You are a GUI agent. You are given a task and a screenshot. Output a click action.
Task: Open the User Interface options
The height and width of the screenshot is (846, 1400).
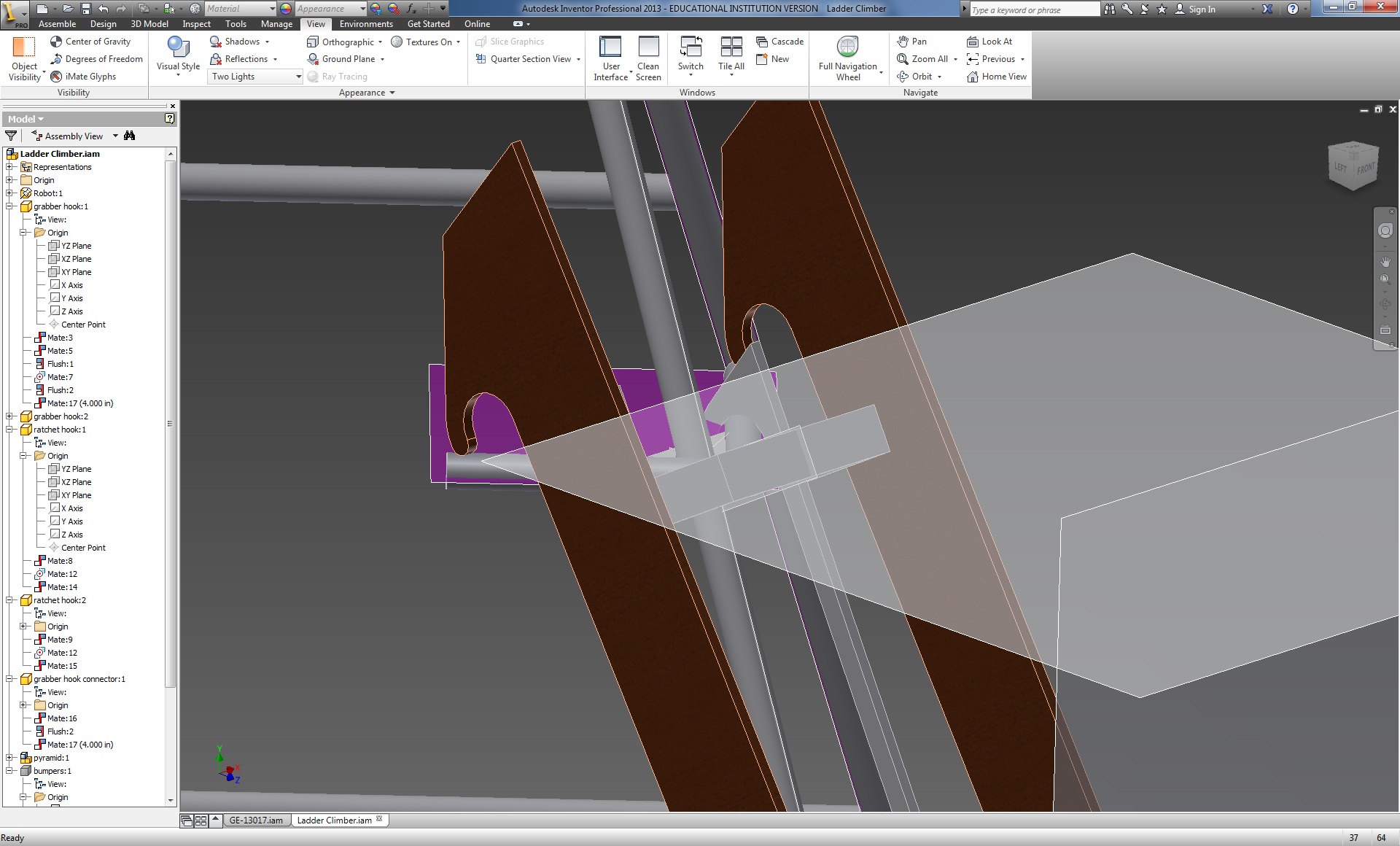610,58
